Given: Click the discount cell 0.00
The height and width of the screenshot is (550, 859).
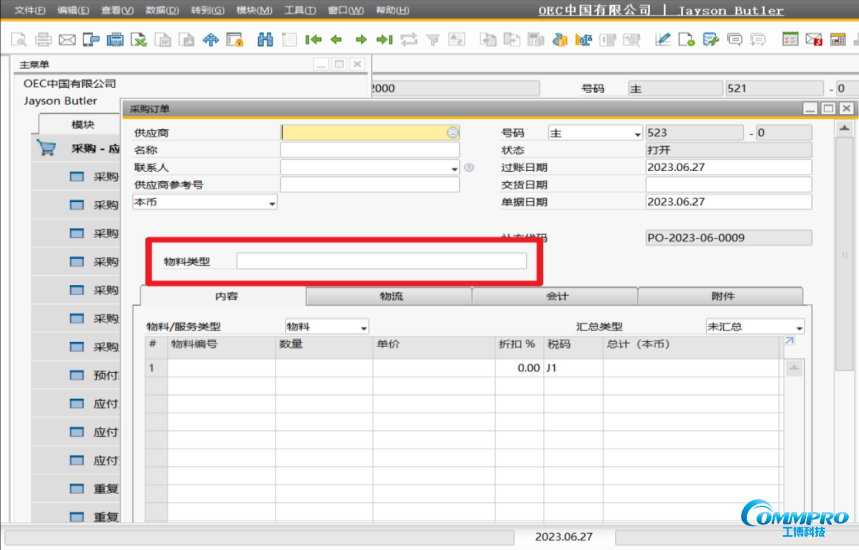Looking at the screenshot, I should tap(519, 368).
